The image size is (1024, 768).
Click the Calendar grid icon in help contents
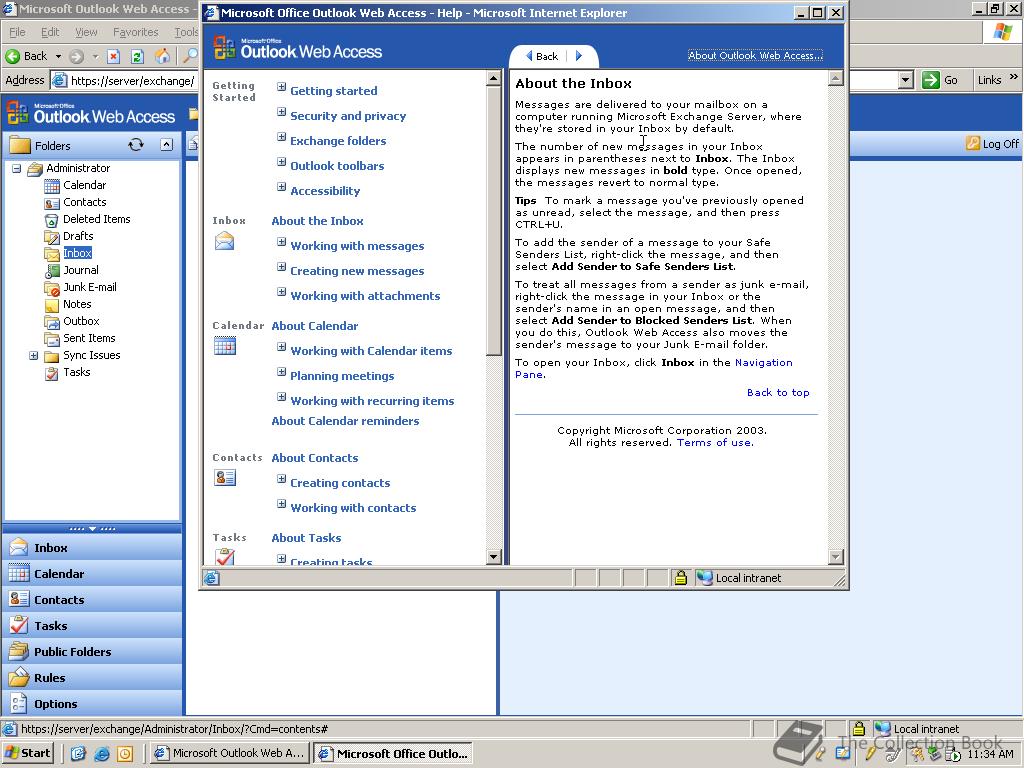click(225, 345)
